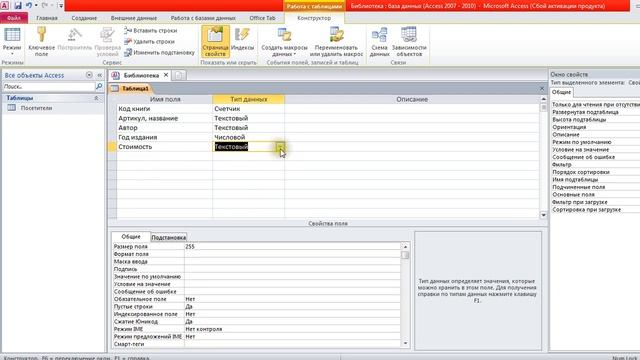Click the Автор field name cell
640x360 pixels.
coord(164,128)
